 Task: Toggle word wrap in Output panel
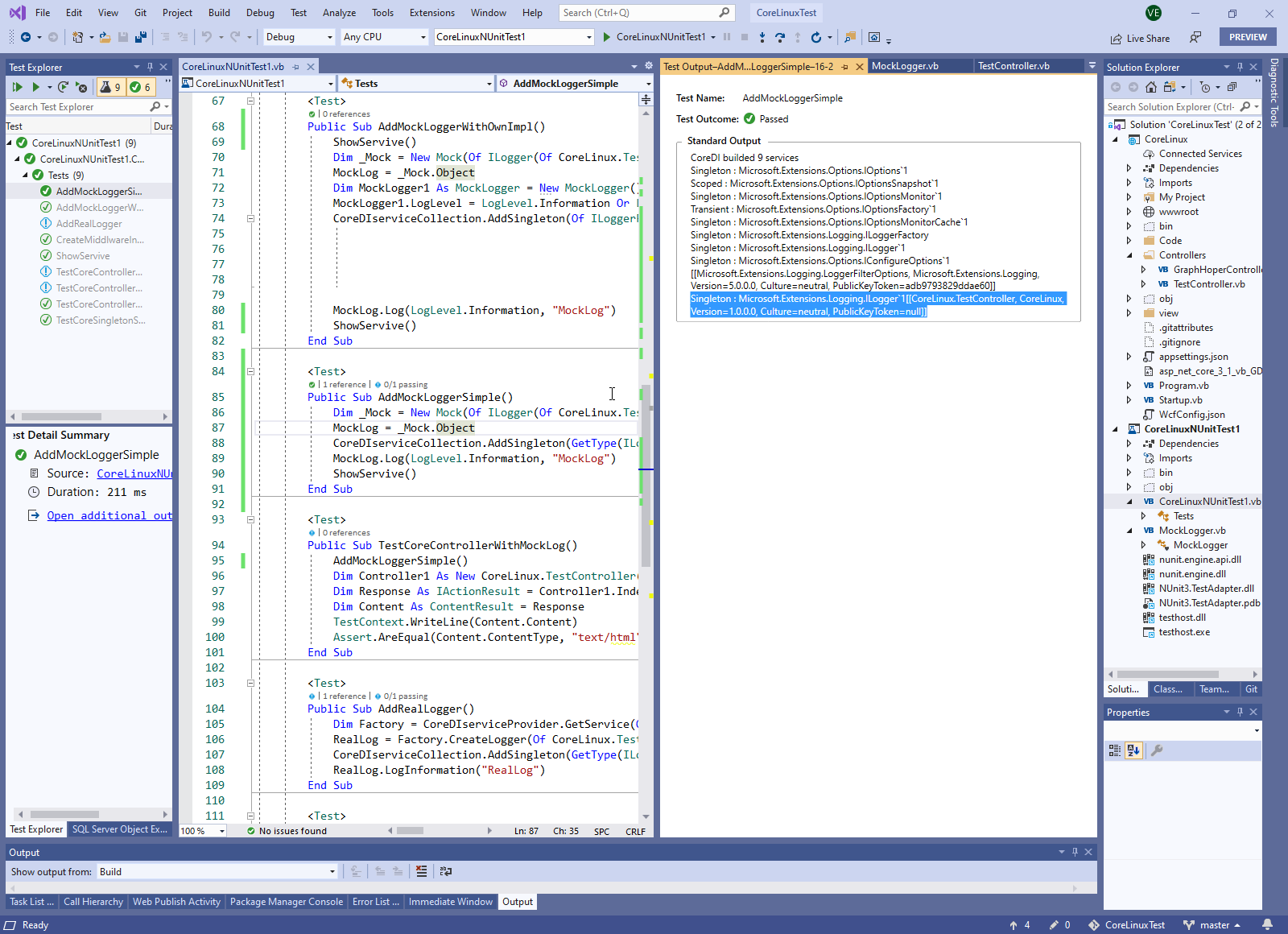[x=445, y=871]
